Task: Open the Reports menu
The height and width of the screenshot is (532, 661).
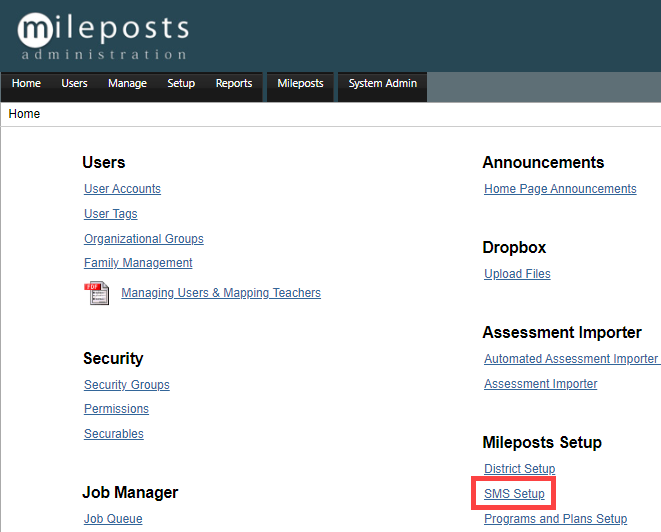Action: 234,83
